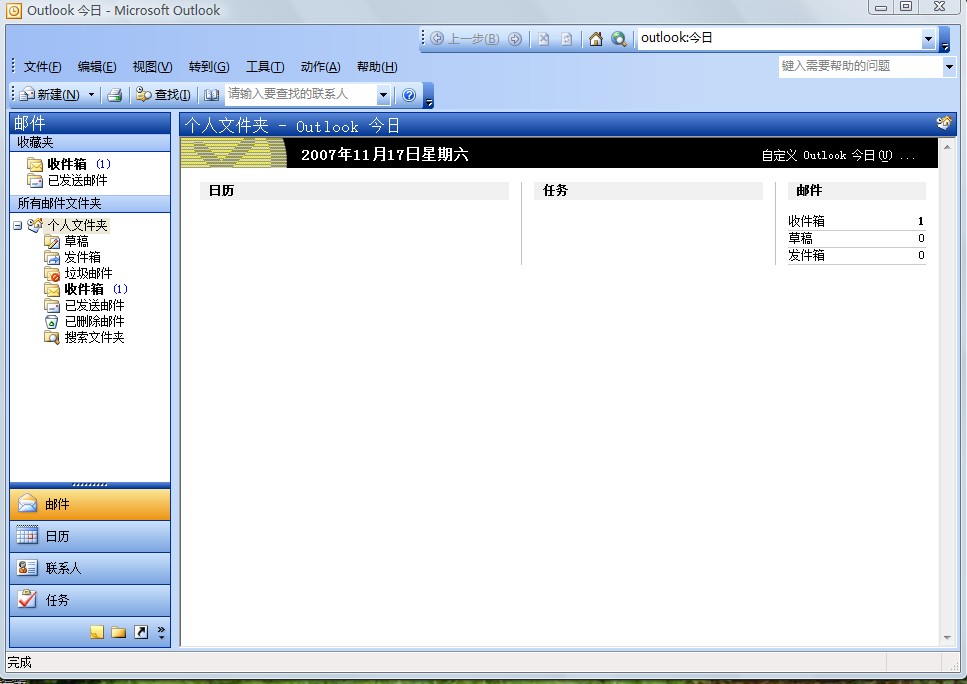Open the 转到(G) menu

(208, 67)
